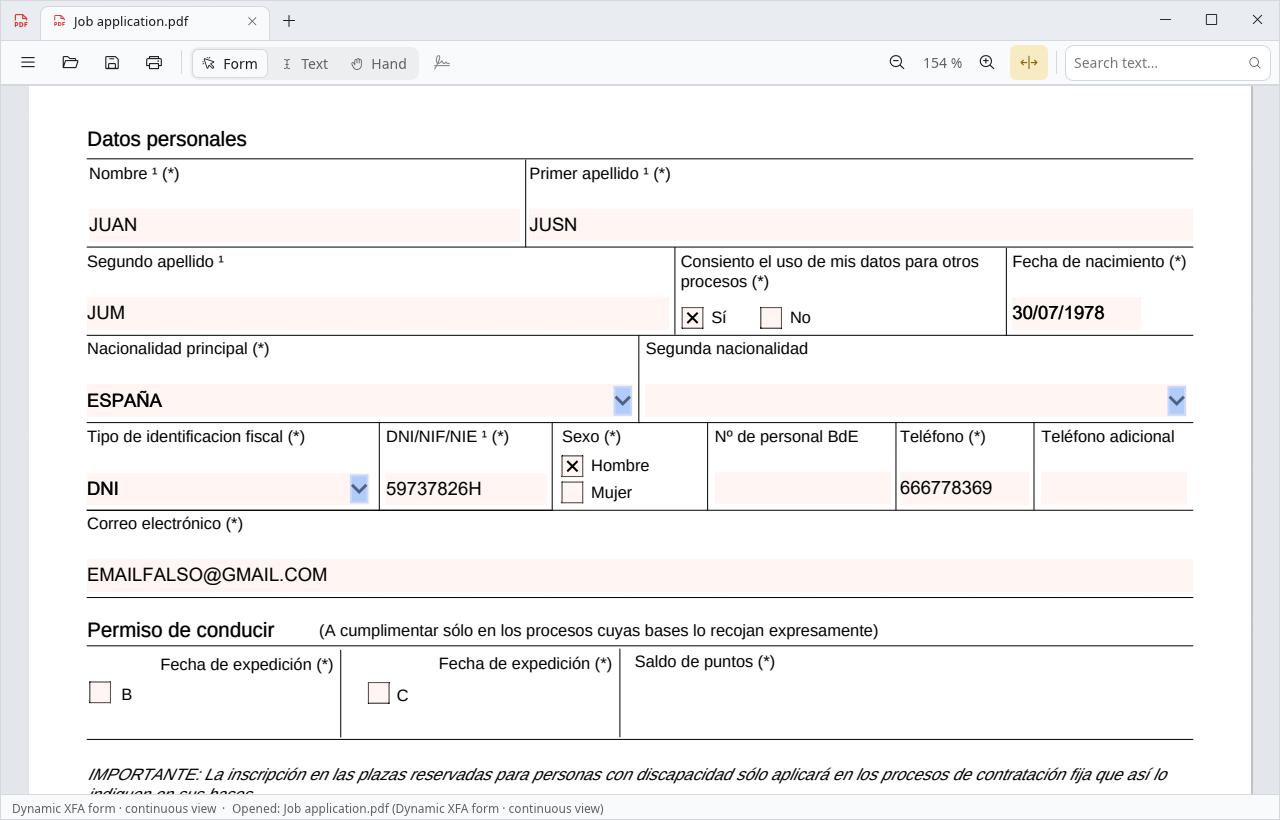This screenshot has width=1280, height=820.
Task: Switch to Text selection mode
Action: point(305,64)
